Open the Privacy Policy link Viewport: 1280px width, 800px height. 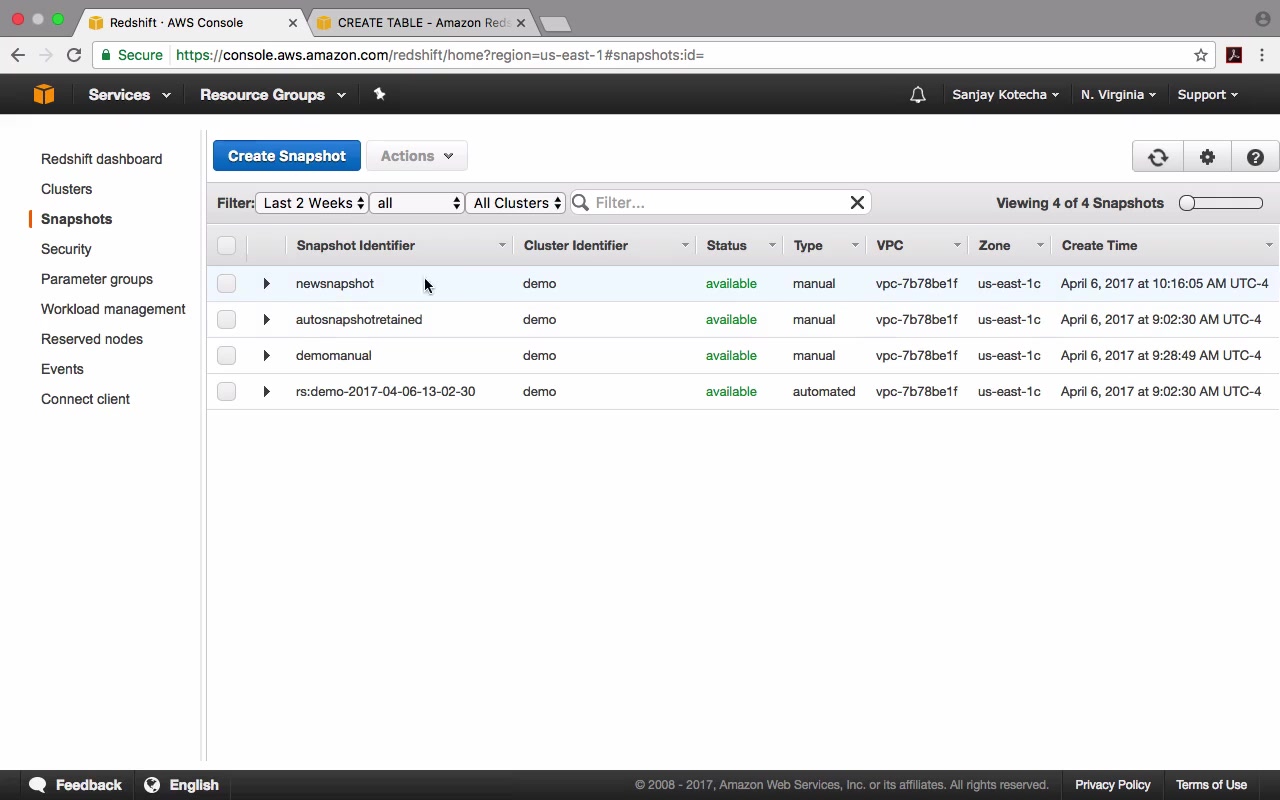click(x=1113, y=785)
